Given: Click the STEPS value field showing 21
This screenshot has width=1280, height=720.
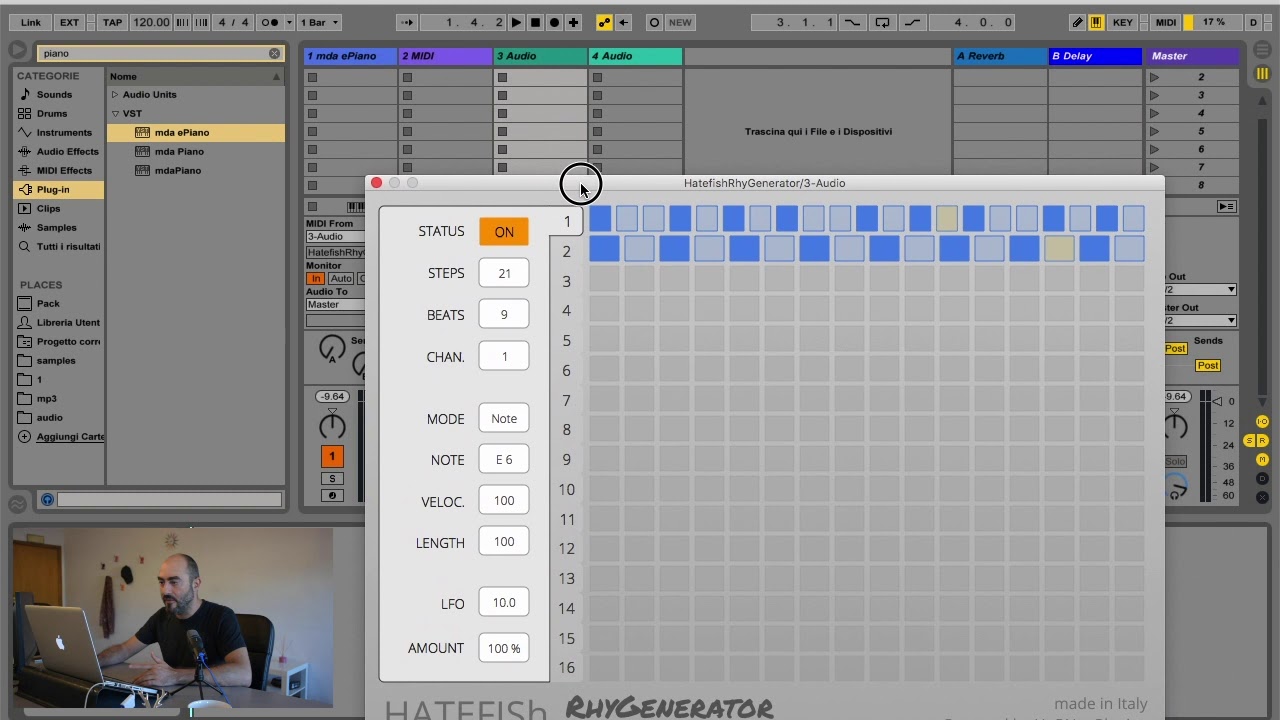Looking at the screenshot, I should [504, 273].
